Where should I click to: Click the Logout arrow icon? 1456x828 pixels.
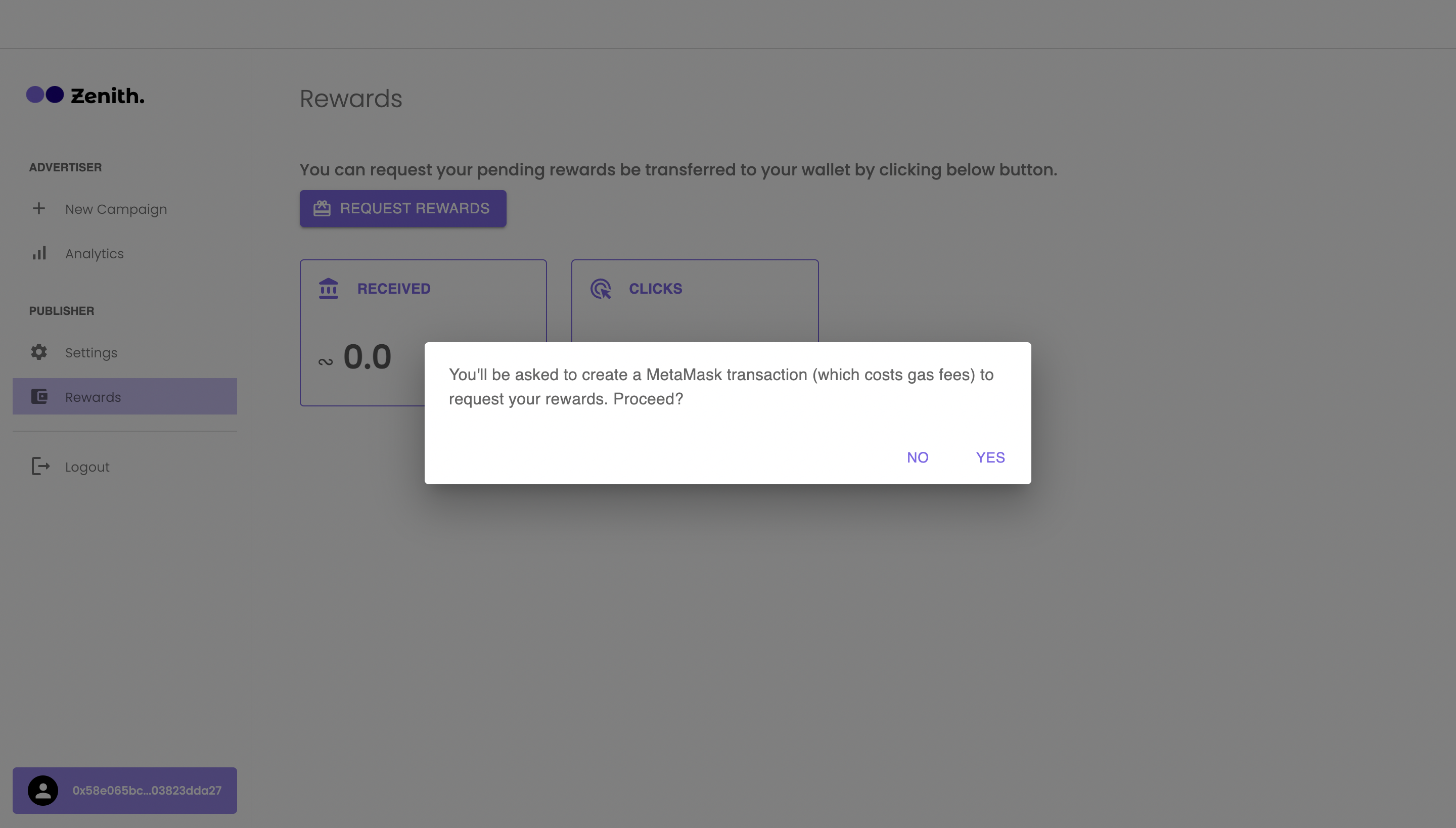(40, 466)
